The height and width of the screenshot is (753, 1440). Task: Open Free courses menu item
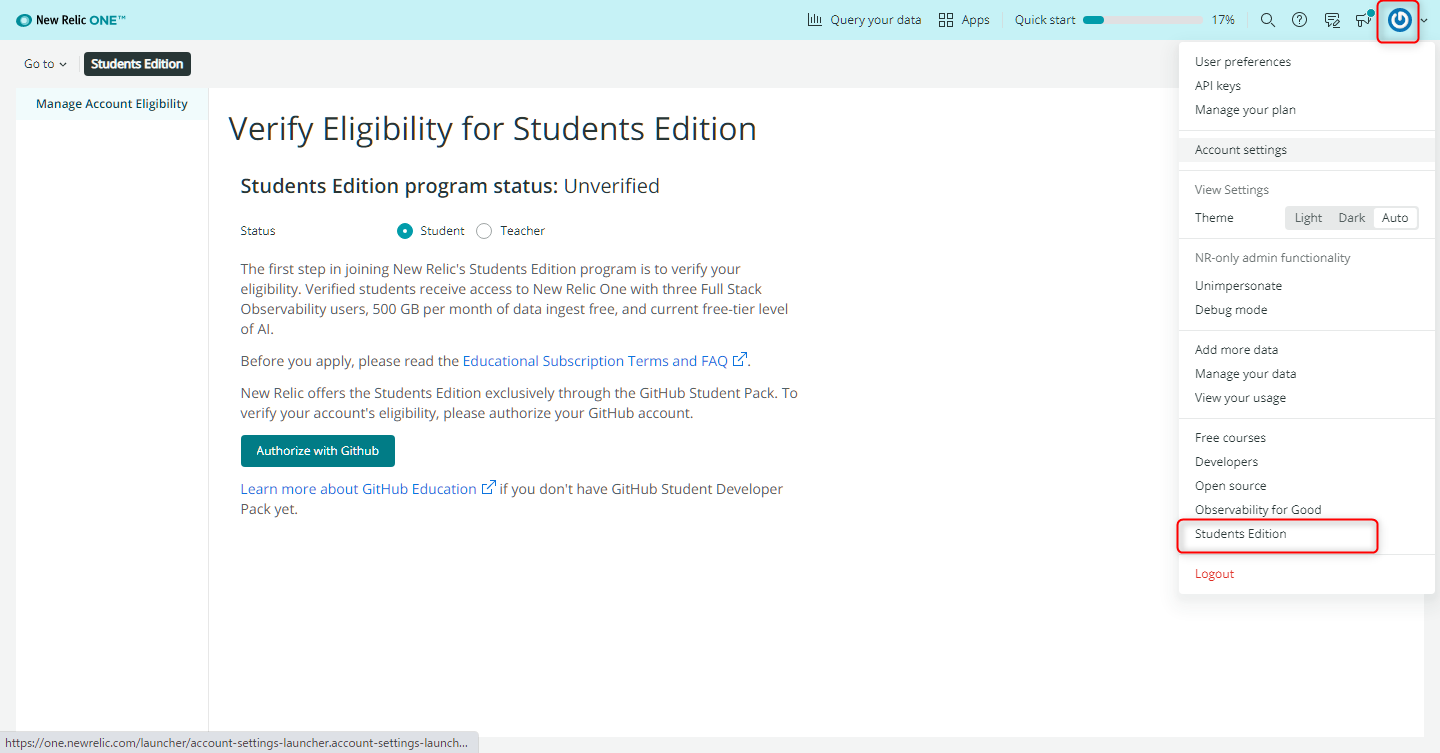click(1230, 438)
